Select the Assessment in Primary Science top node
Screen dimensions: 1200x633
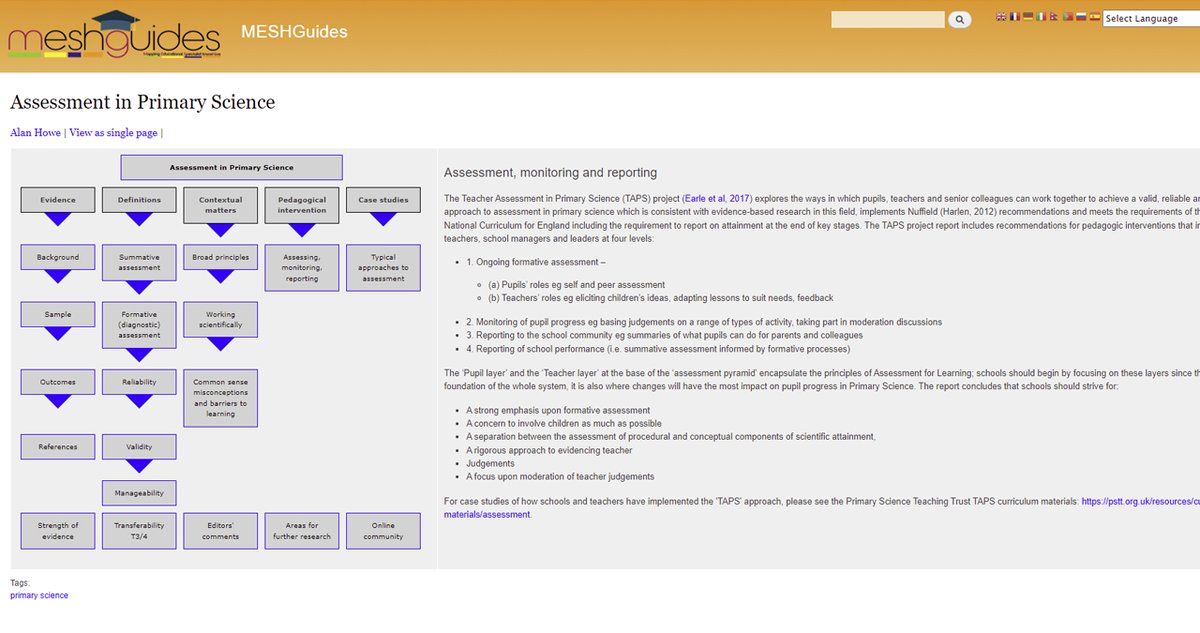click(232, 167)
